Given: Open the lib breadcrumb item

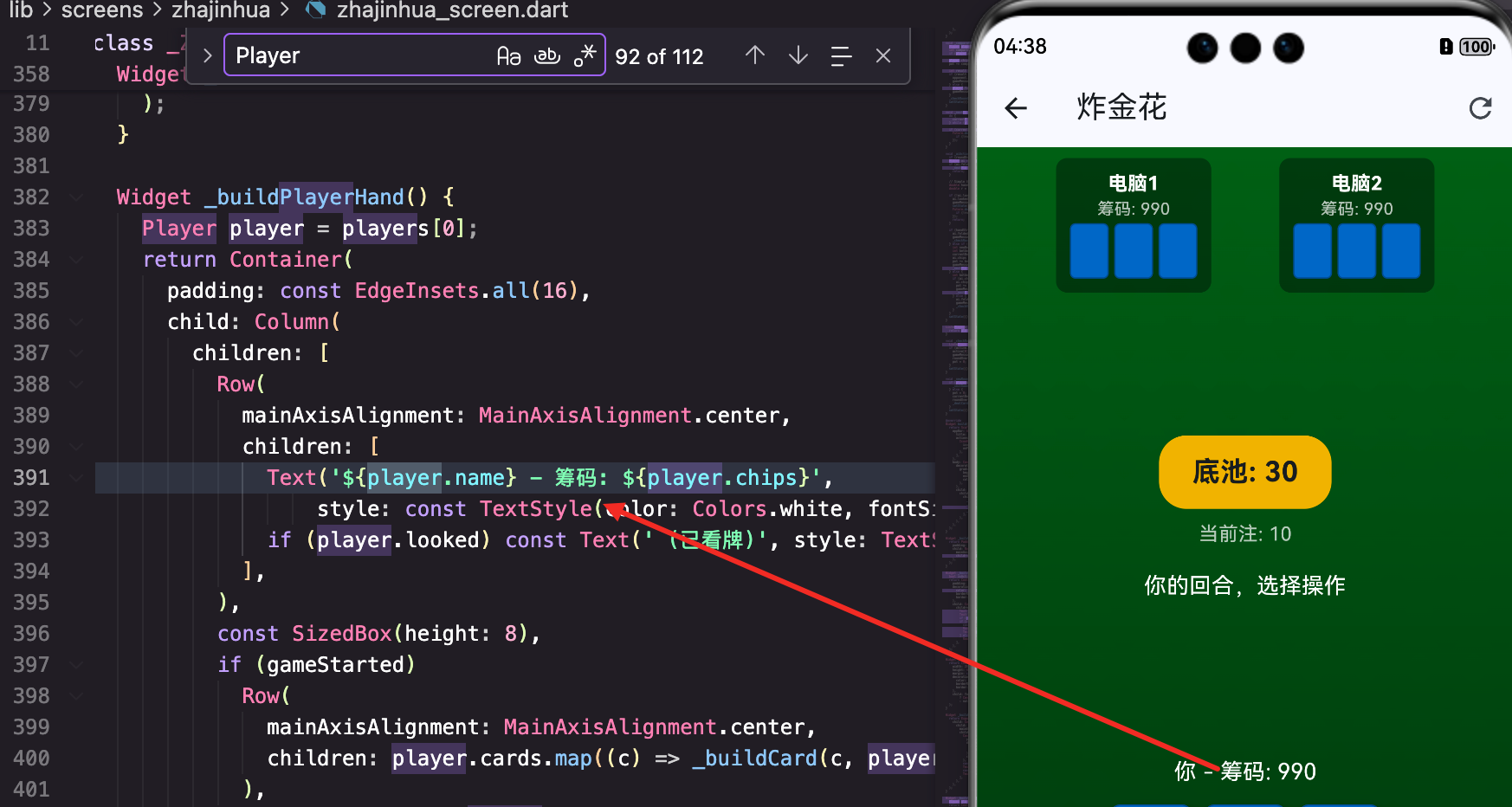Looking at the screenshot, I should tap(20, 11).
